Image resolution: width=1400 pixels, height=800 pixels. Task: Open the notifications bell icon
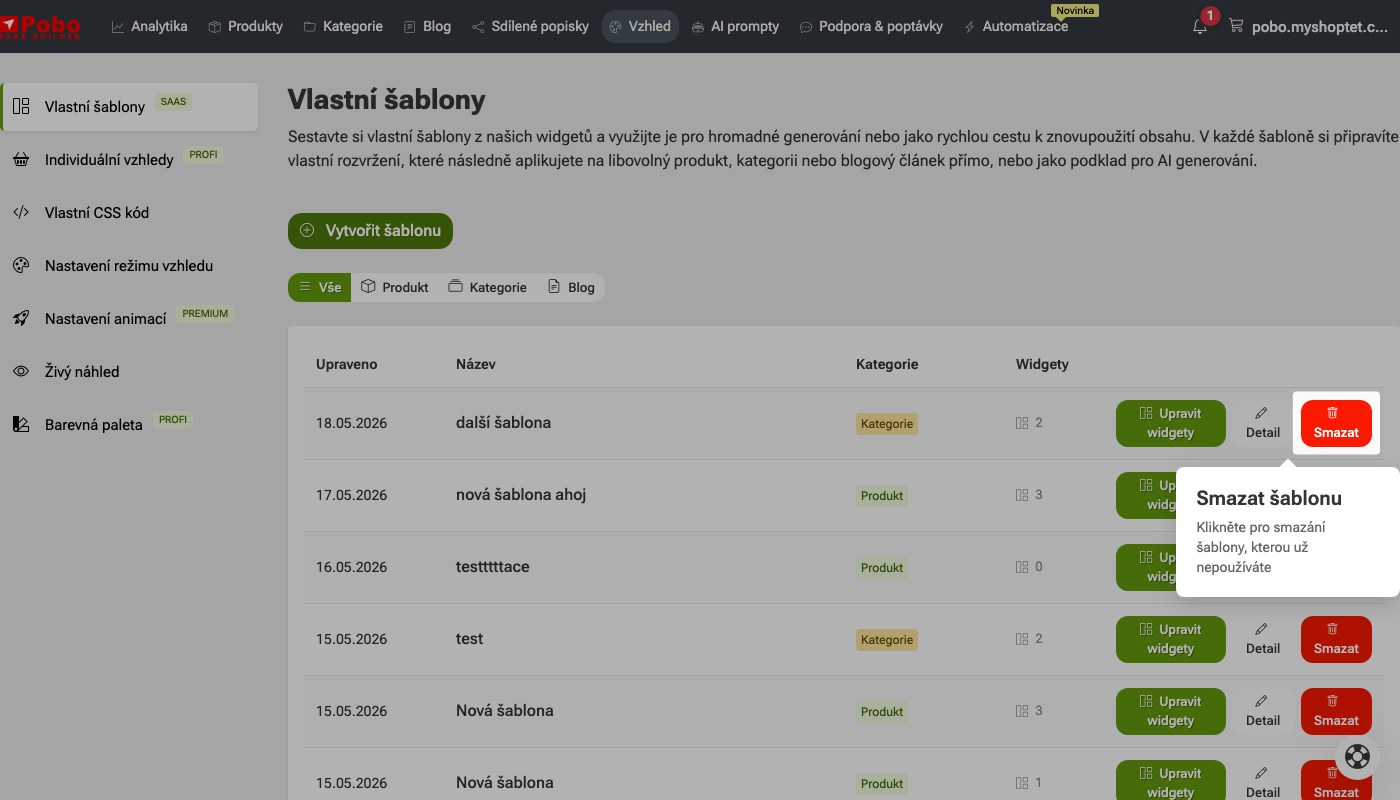point(1200,27)
